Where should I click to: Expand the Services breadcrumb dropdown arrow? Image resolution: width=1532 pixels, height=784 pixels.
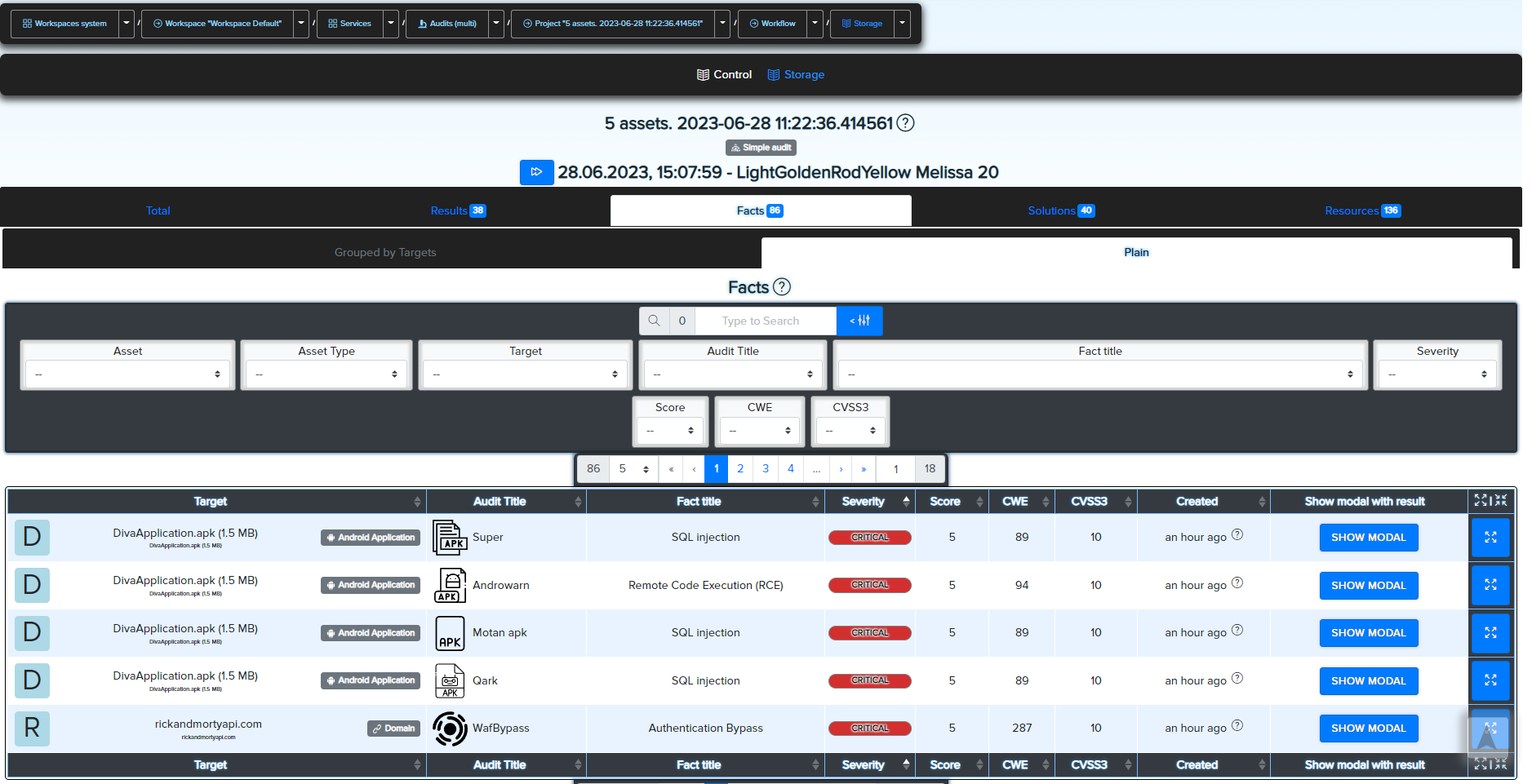tap(391, 23)
